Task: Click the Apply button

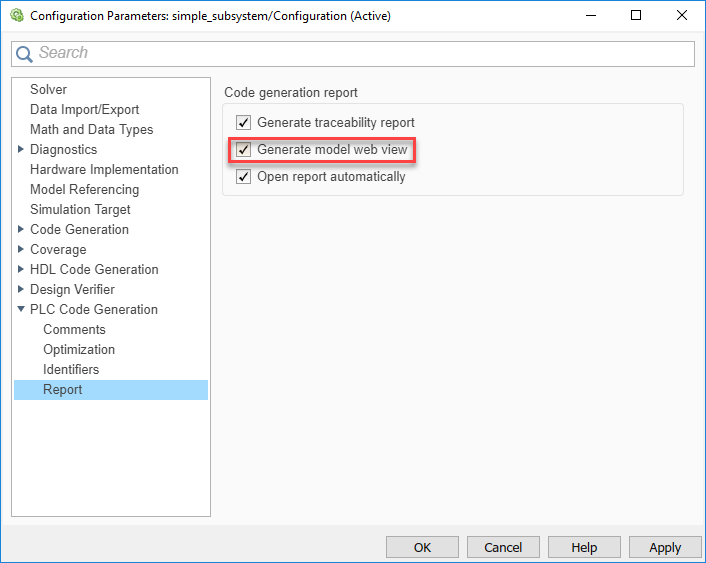Action: tap(665, 547)
